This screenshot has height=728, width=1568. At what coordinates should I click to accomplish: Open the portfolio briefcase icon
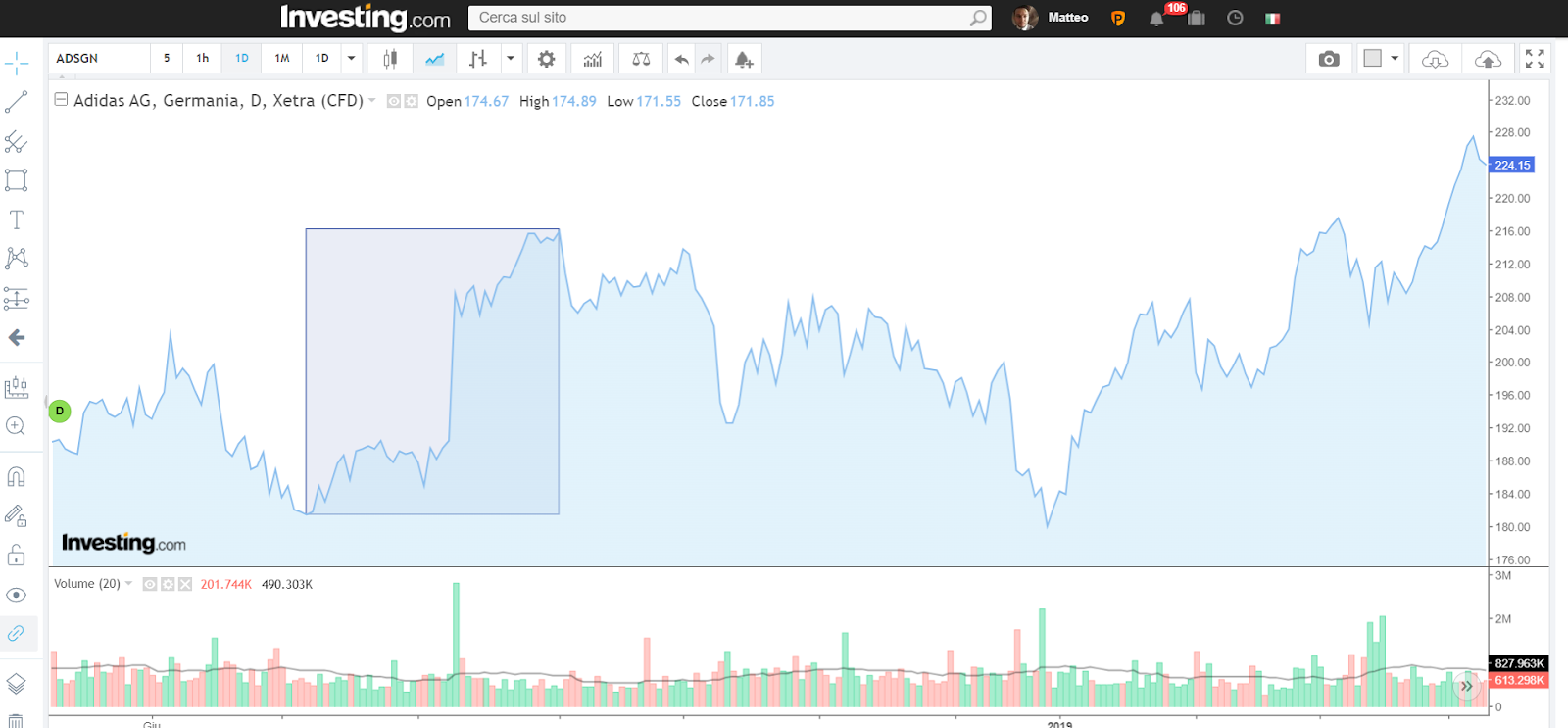(1197, 19)
